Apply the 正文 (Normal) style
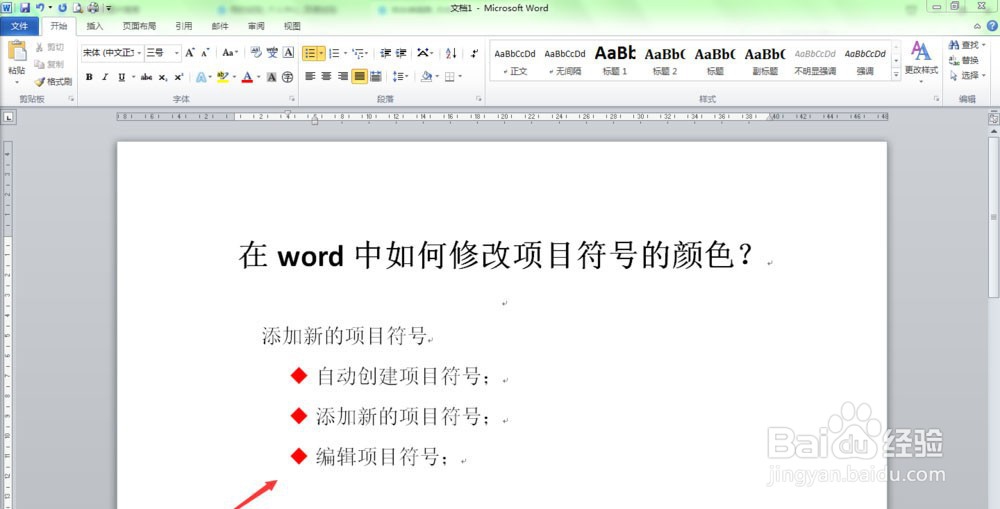Viewport: 1000px width, 509px height. tap(515, 61)
